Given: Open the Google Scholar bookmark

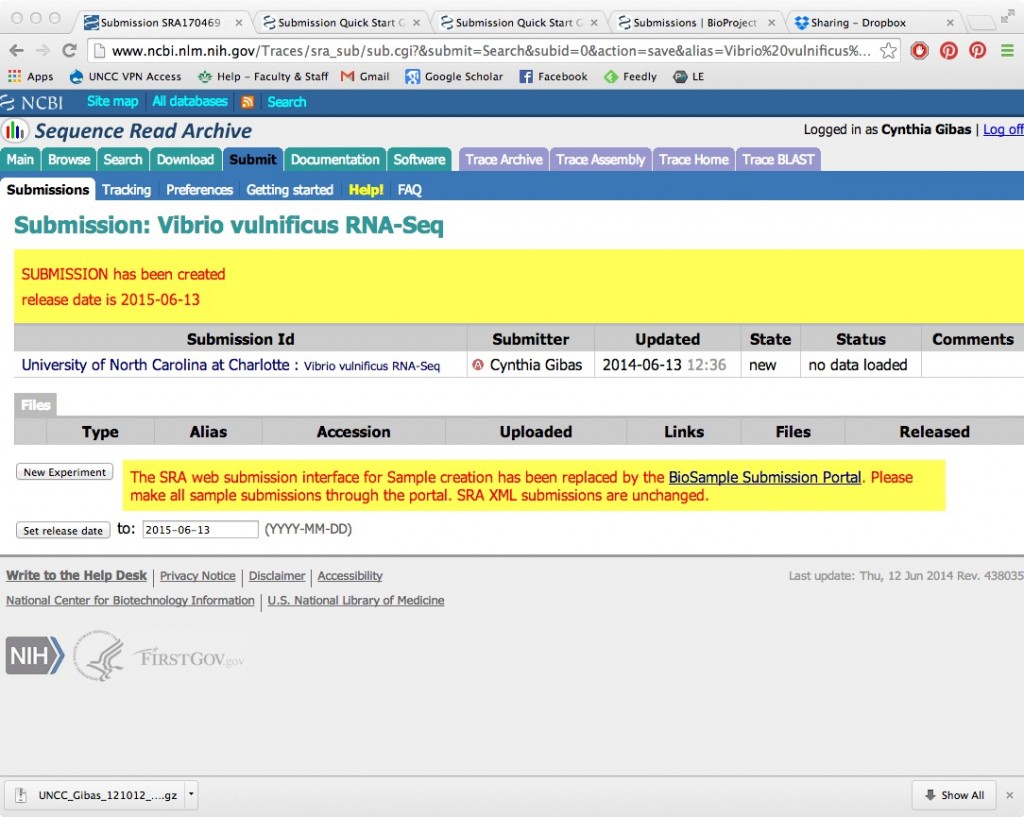Looking at the screenshot, I should (x=454, y=76).
